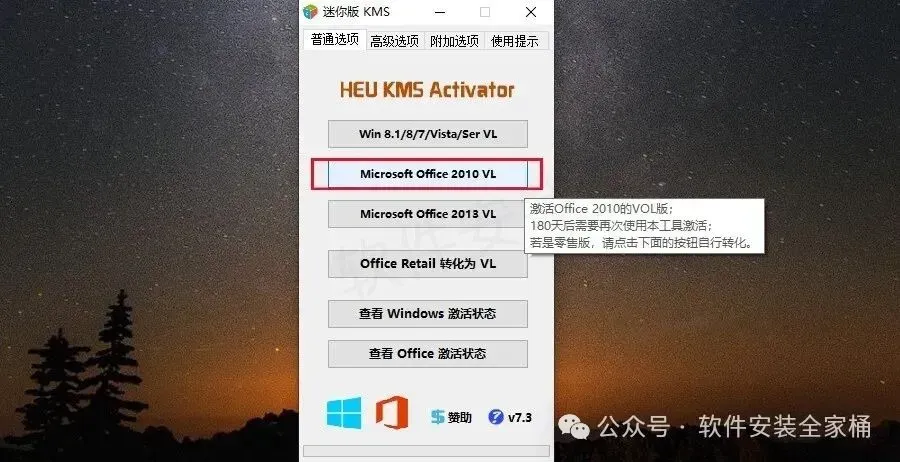Maximize the 迷你版 KMS window
900x462 pixels.
[x=485, y=12]
